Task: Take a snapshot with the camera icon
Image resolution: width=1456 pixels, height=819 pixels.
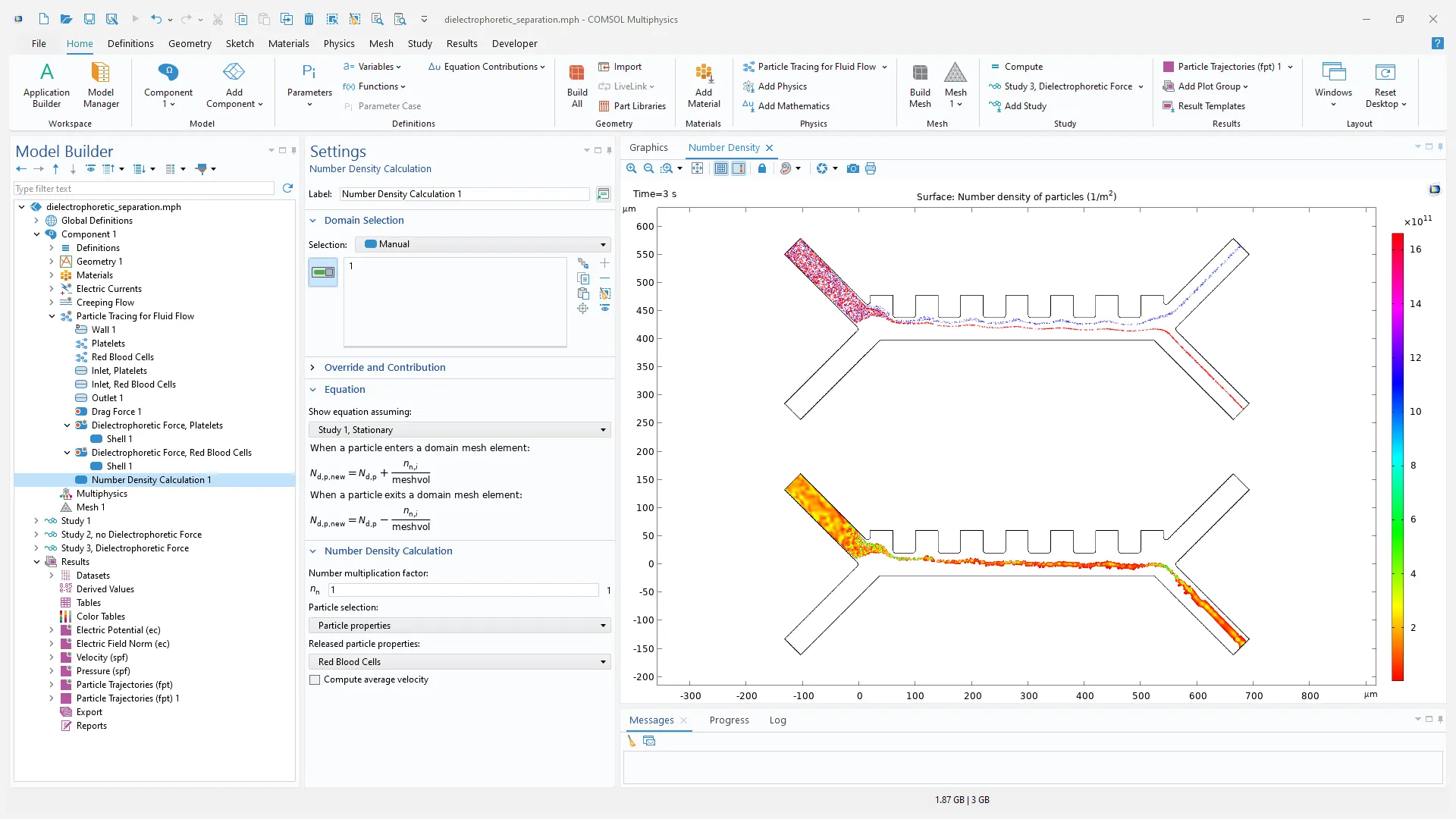Action: pyautogui.click(x=852, y=168)
